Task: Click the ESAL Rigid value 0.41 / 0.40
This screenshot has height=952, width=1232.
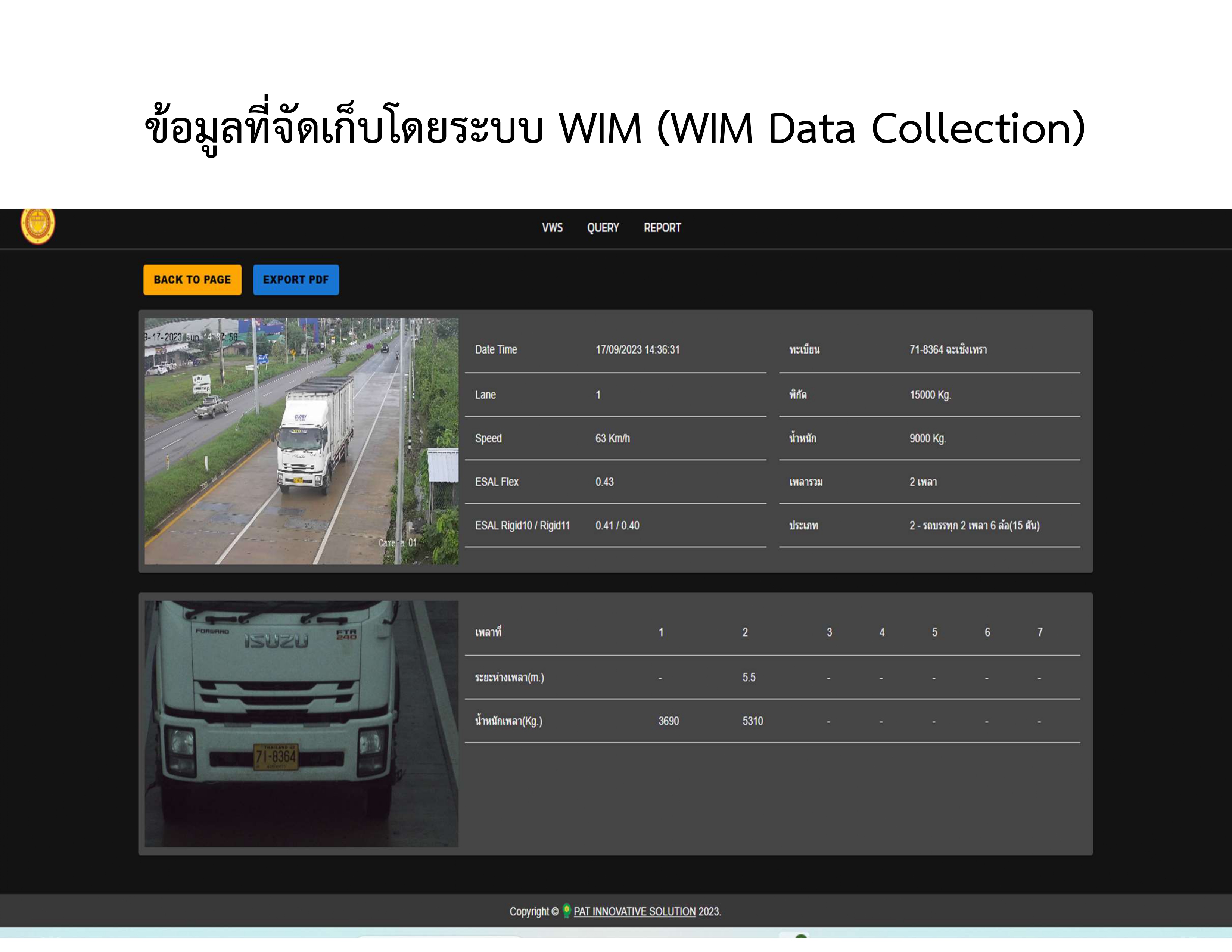Action: pos(617,526)
